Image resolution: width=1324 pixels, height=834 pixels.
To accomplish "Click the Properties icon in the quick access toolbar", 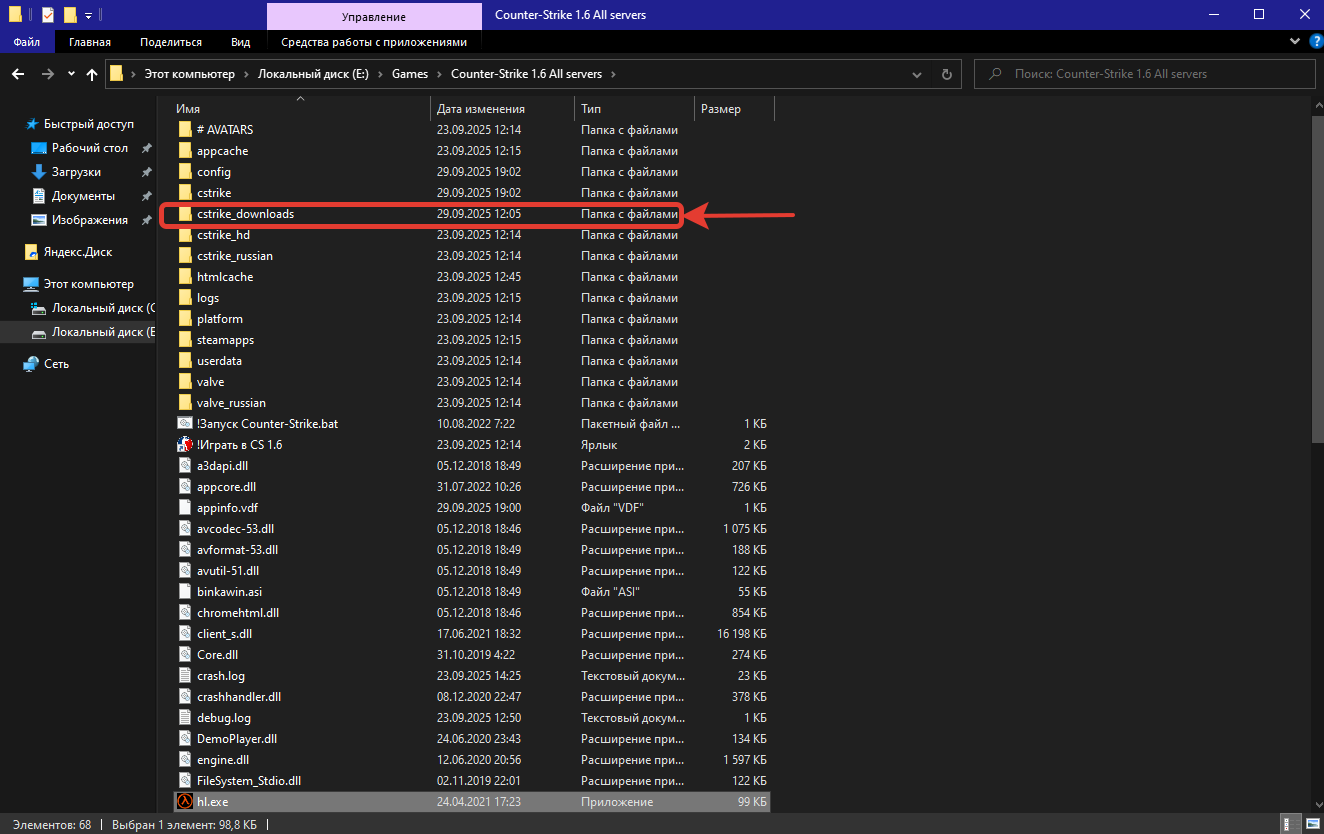I will click(48, 15).
